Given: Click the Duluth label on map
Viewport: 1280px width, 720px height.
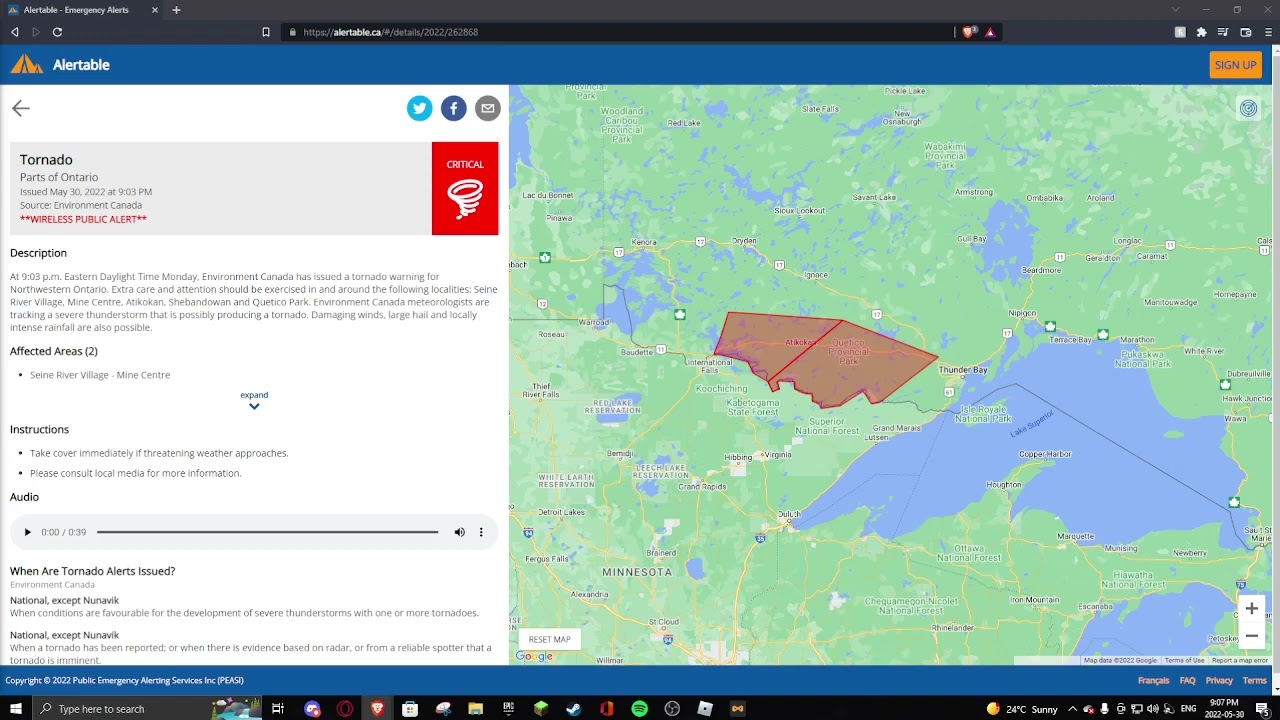Looking at the screenshot, I should pos(790,514).
